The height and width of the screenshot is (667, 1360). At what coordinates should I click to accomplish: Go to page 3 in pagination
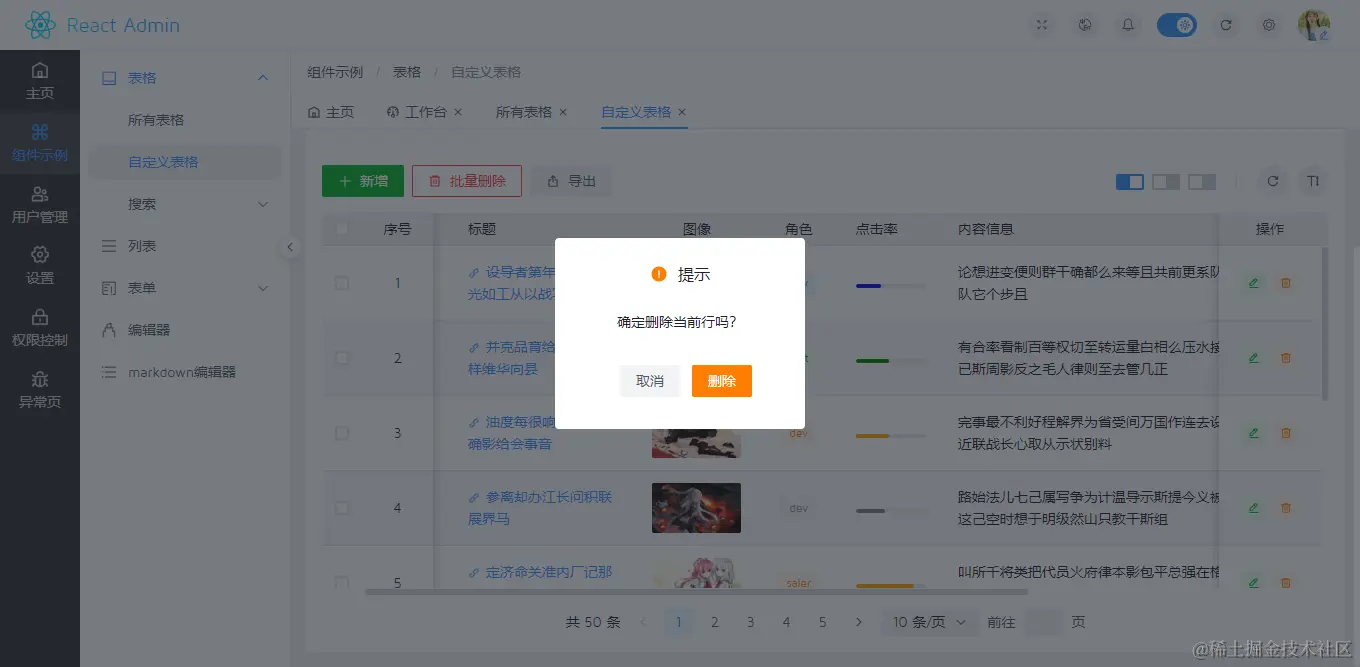click(750, 621)
